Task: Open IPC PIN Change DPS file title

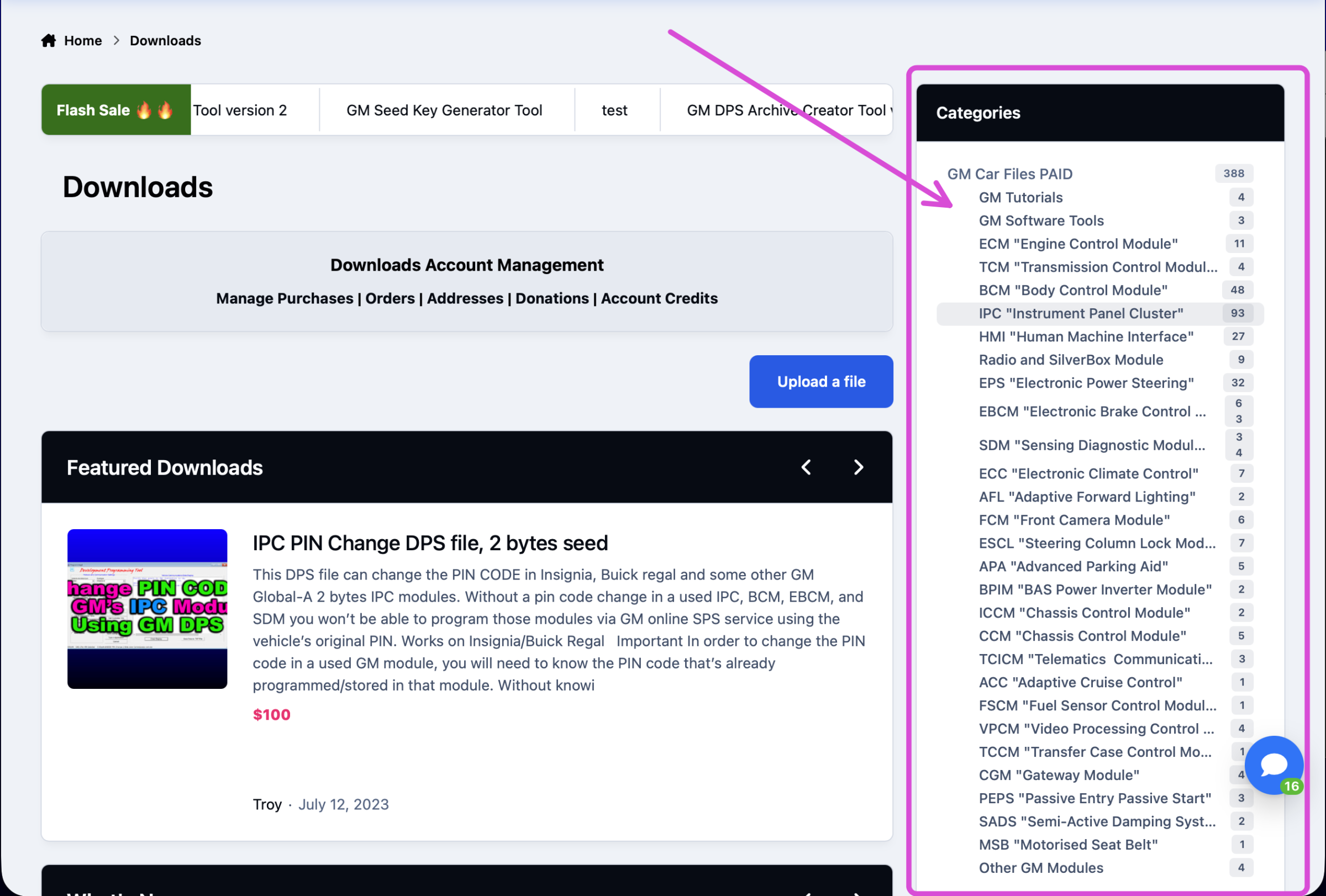Action: point(430,543)
